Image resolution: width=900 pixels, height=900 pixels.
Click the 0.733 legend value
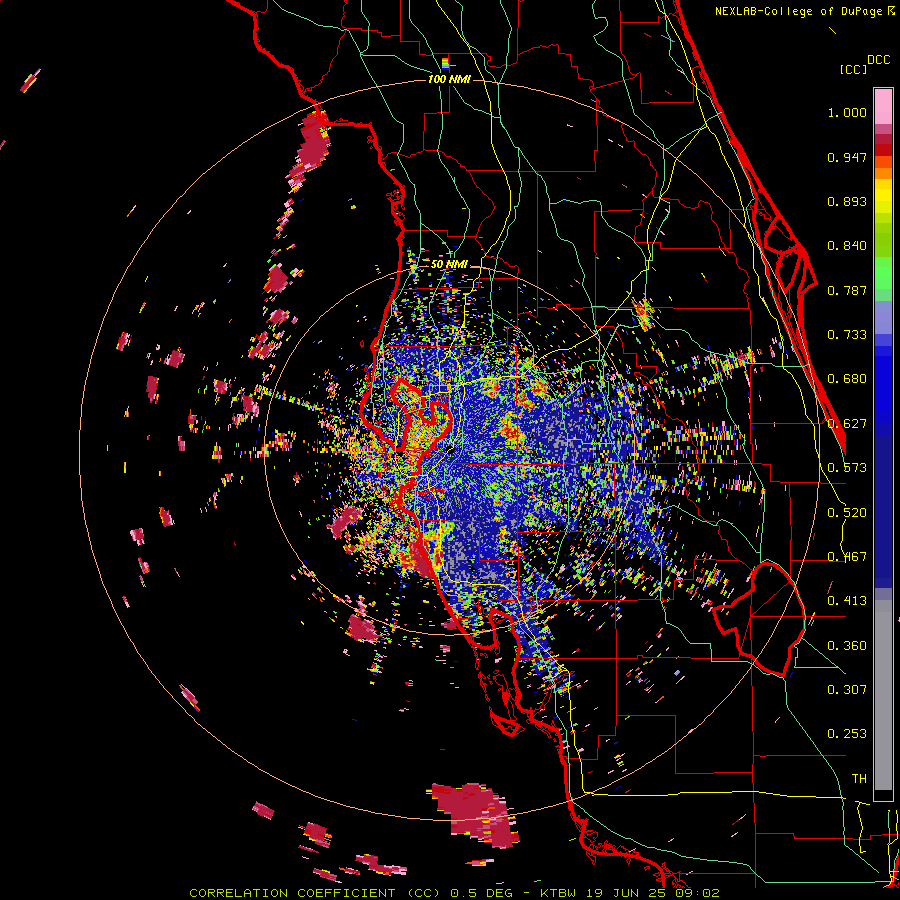pyautogui.click(x=847, y=335)
